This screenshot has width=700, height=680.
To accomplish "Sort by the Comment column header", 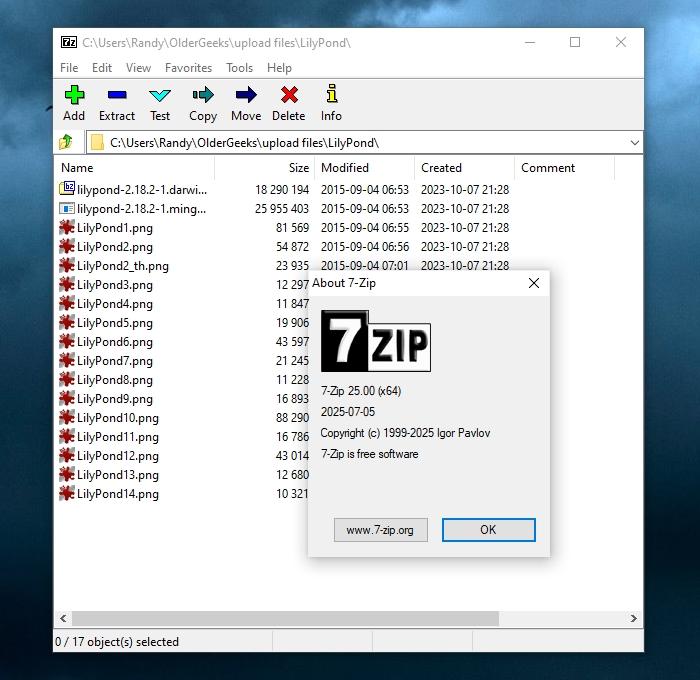I will coord(565,168).
